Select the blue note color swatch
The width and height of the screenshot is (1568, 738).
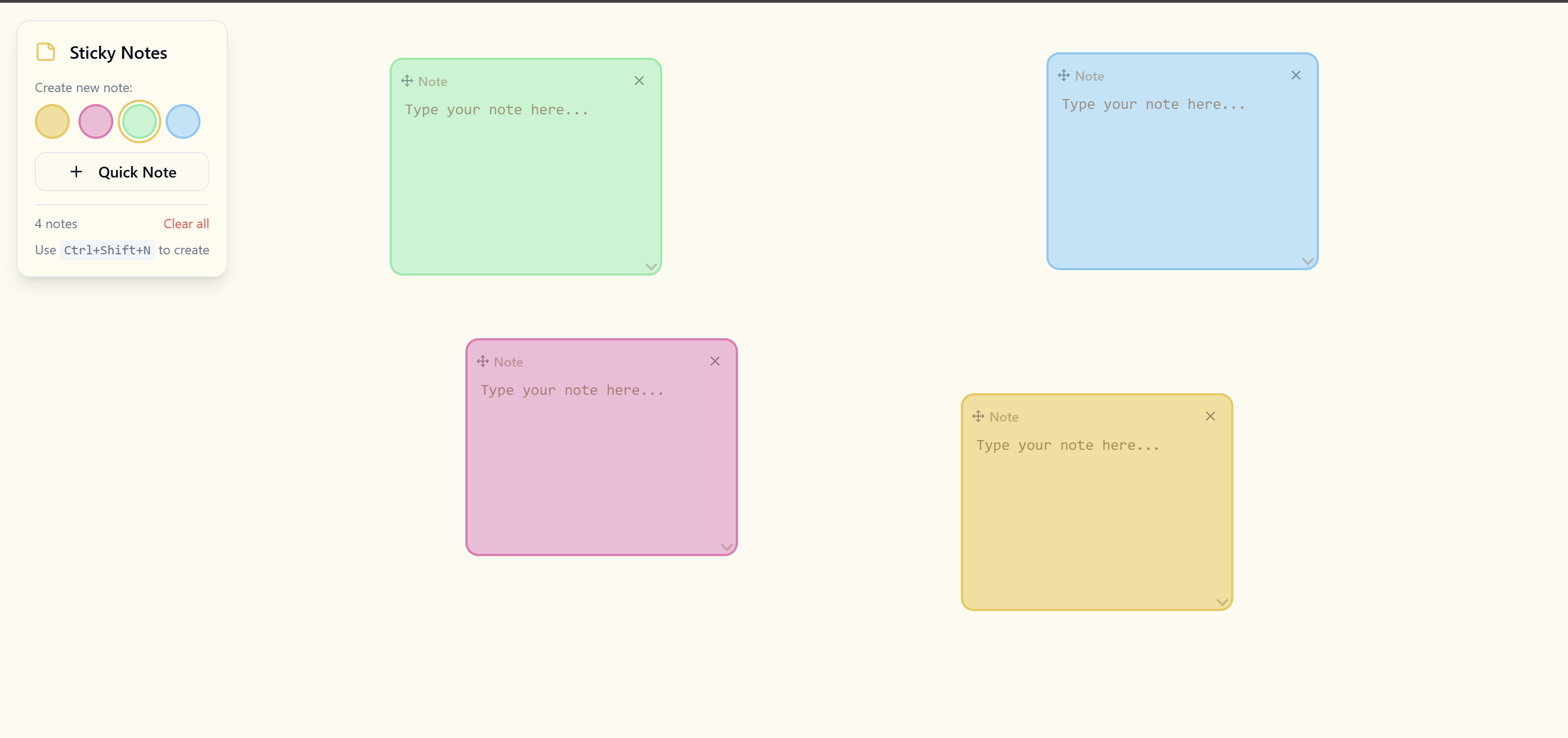click(x=183, y=121)
